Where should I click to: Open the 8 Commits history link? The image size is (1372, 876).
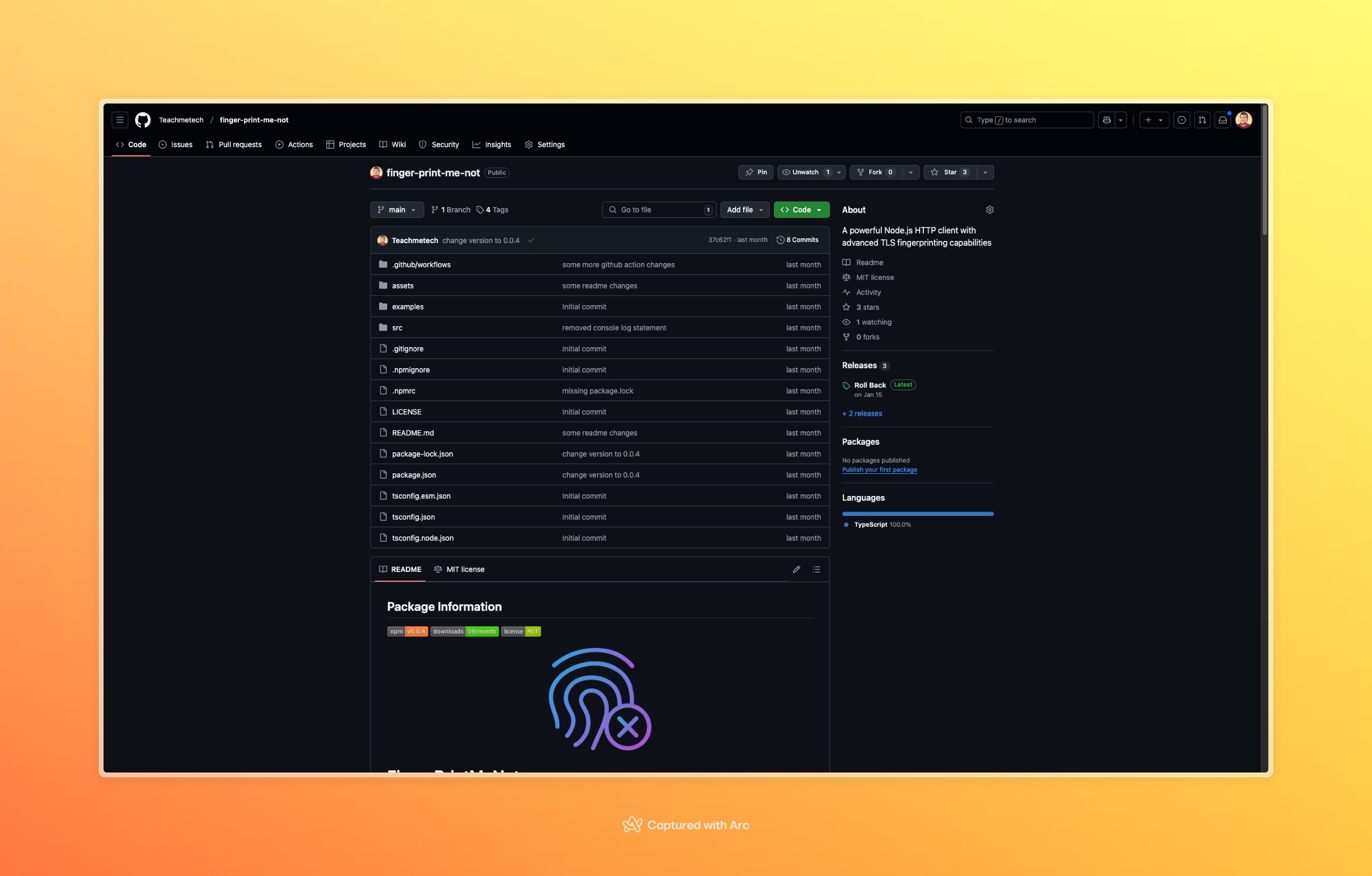[x=797, y=240]
